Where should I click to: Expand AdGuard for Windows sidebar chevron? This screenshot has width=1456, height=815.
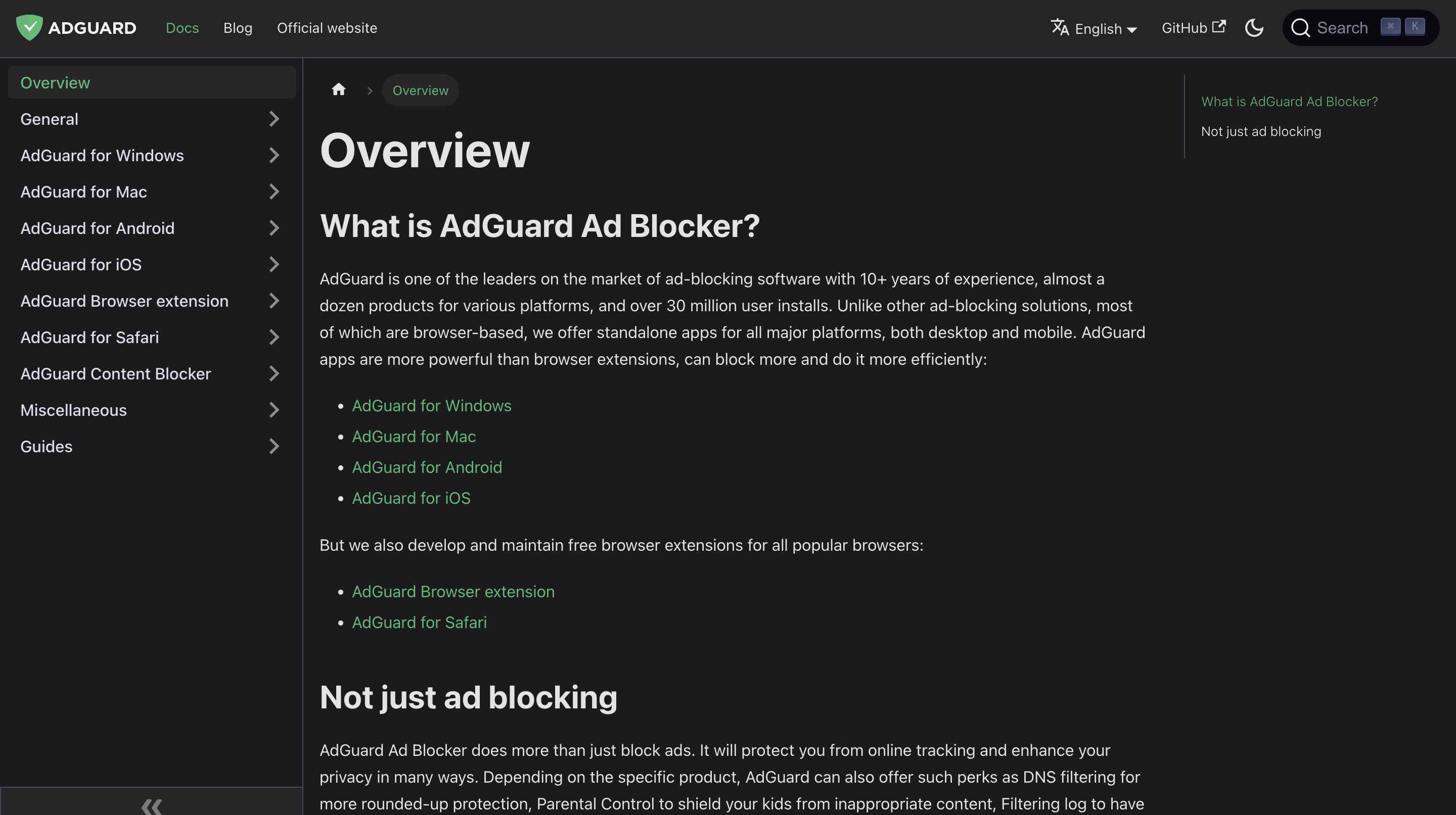pyautogui.click(x=274, y=155)
